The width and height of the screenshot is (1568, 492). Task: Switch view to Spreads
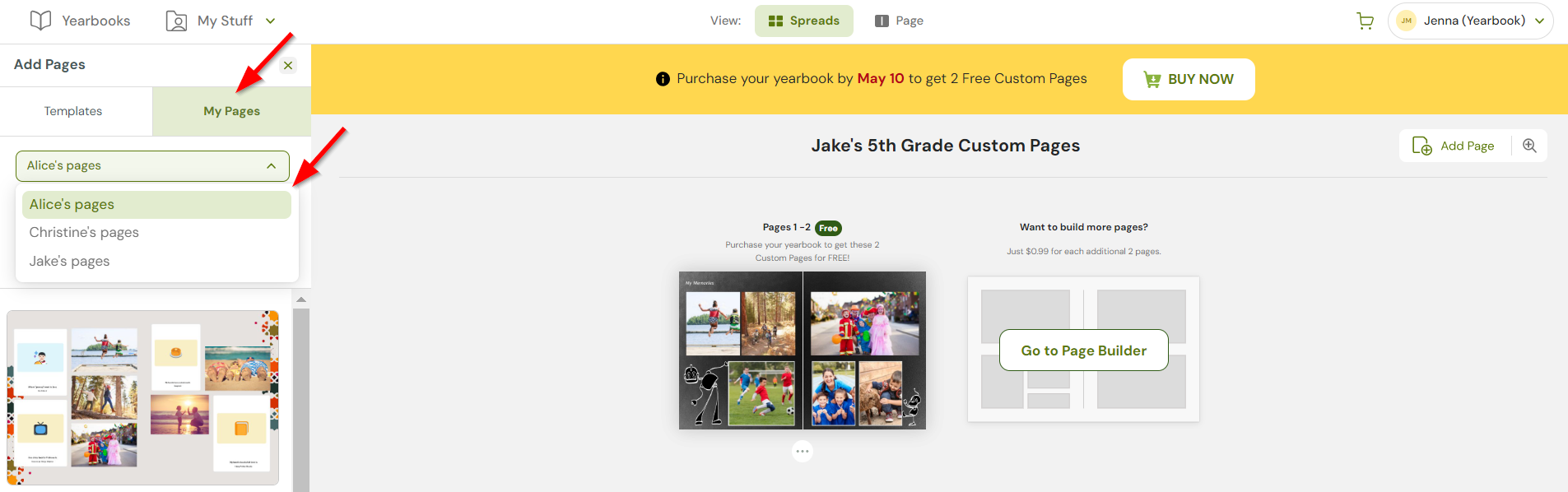point(803,21)
